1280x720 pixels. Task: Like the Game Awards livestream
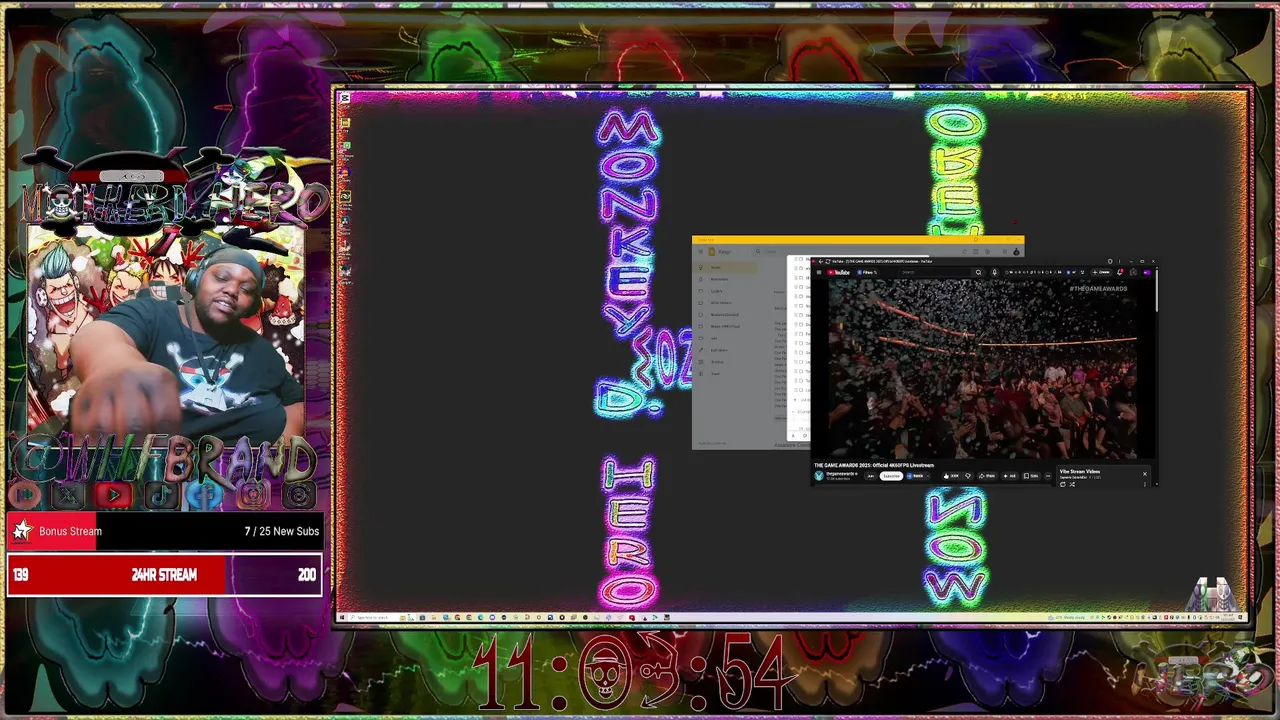coord(951,476)
